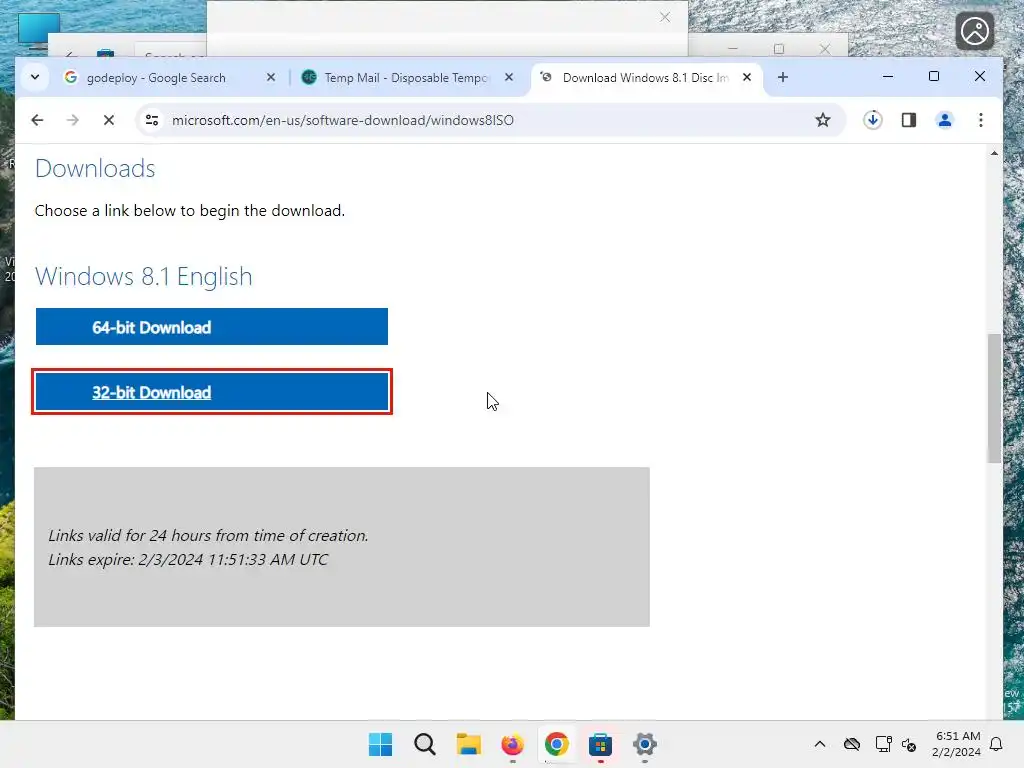The width and height of the screenshot is (1024, 768).
Task: Open taskbar Search
Action: pos(424,744)
